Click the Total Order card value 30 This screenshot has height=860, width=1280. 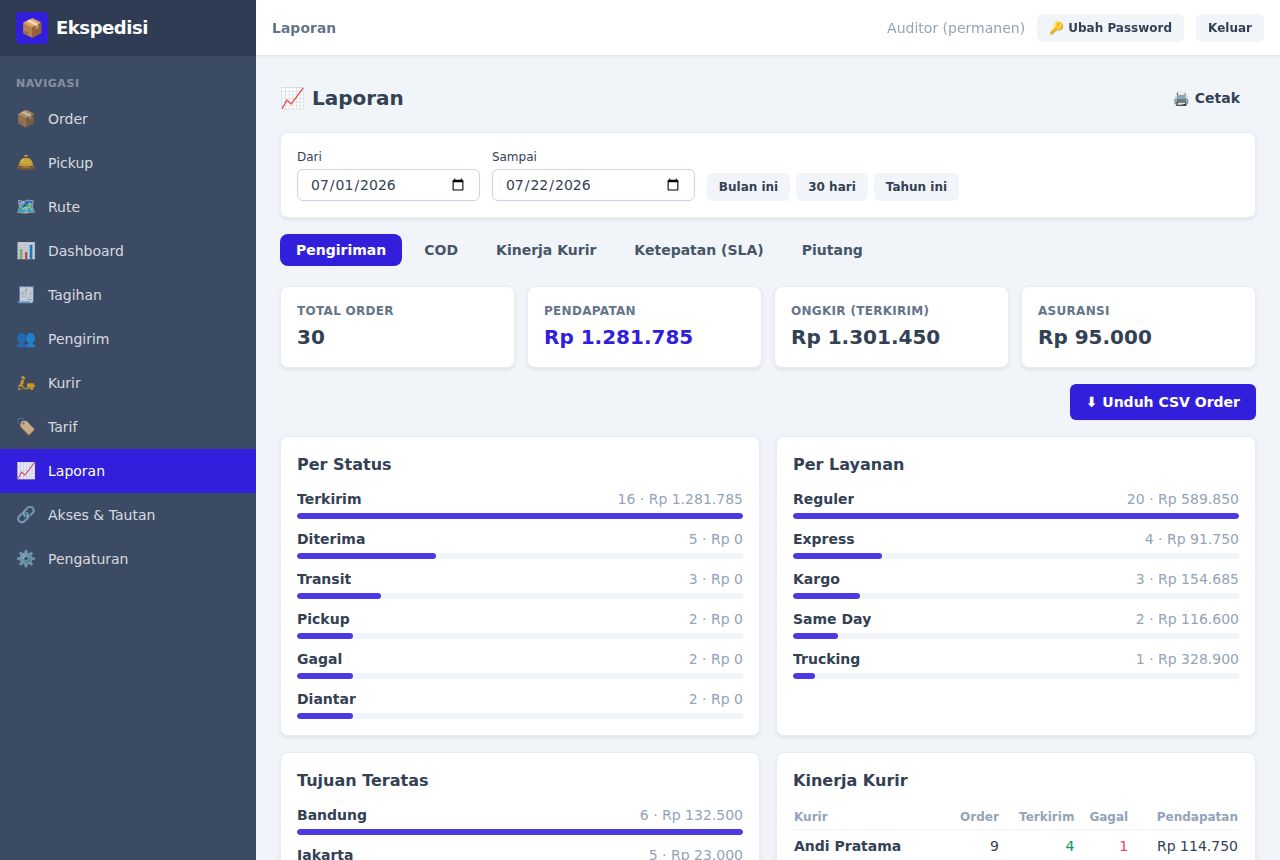pos(311,337)
